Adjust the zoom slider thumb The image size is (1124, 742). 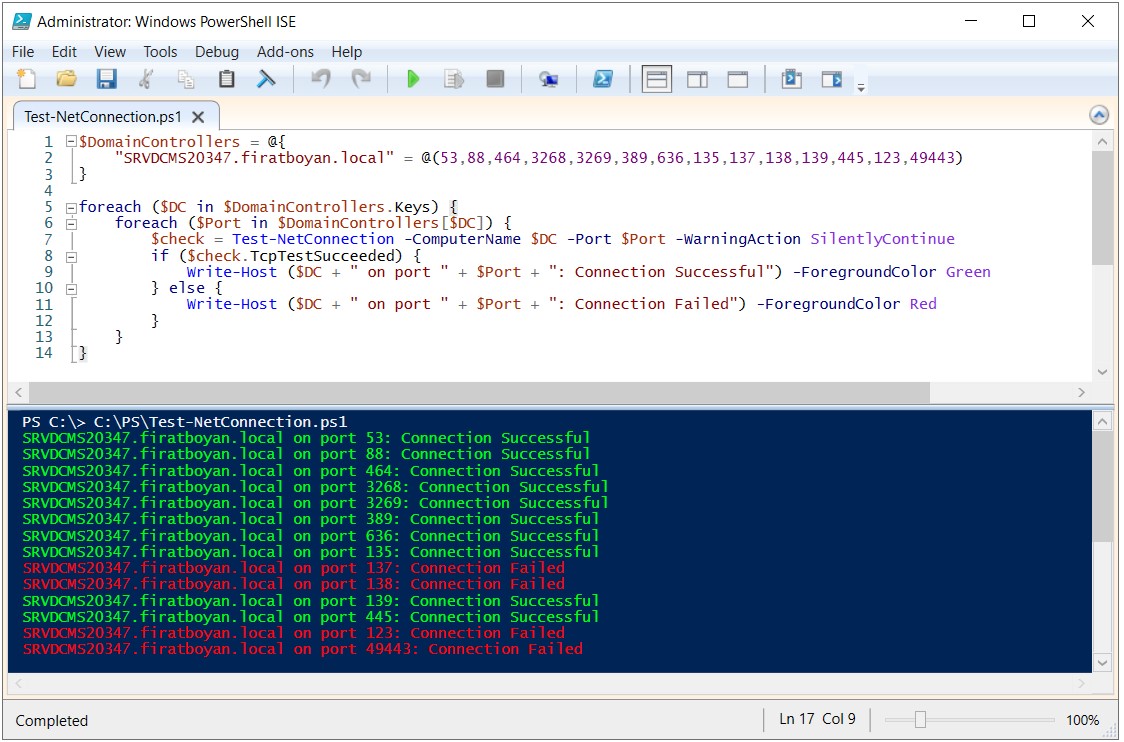[920, 719]
